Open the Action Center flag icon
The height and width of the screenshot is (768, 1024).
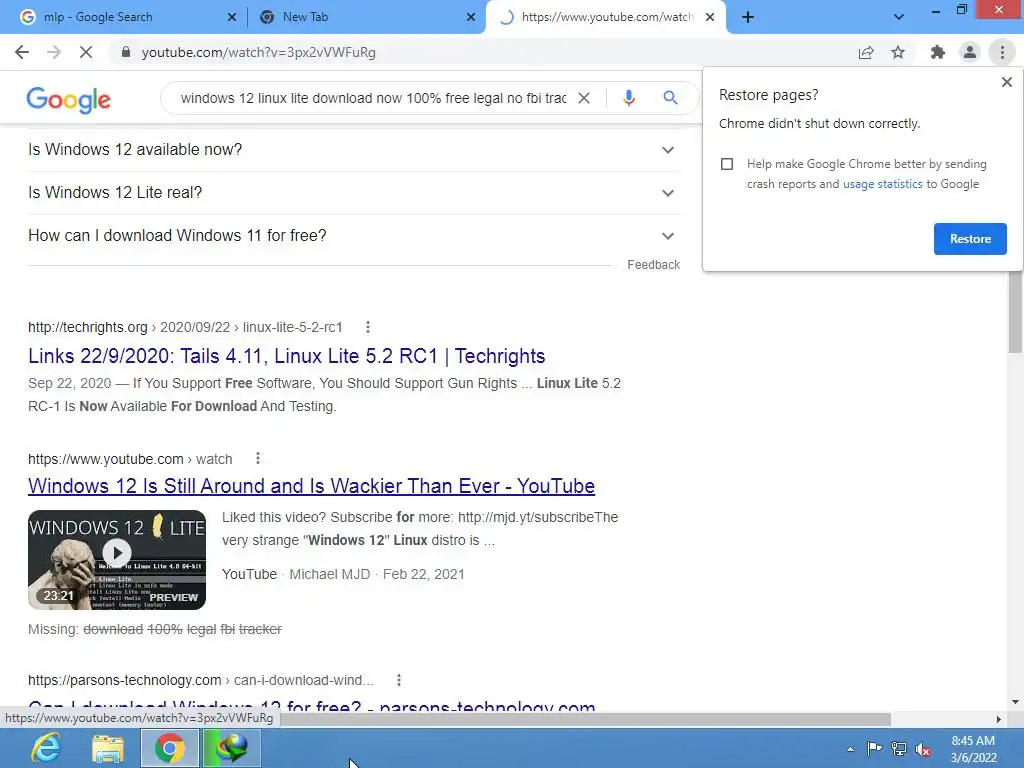pos(874,748)
